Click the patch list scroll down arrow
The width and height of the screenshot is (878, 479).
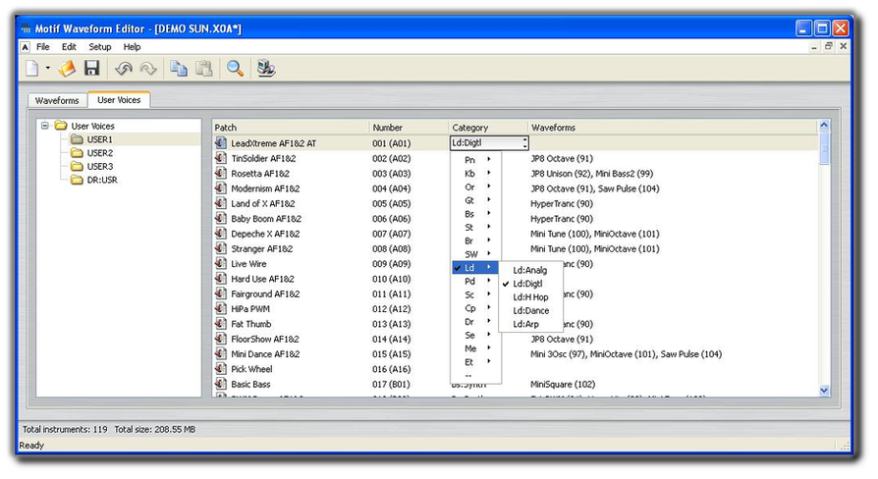[824, 390]
